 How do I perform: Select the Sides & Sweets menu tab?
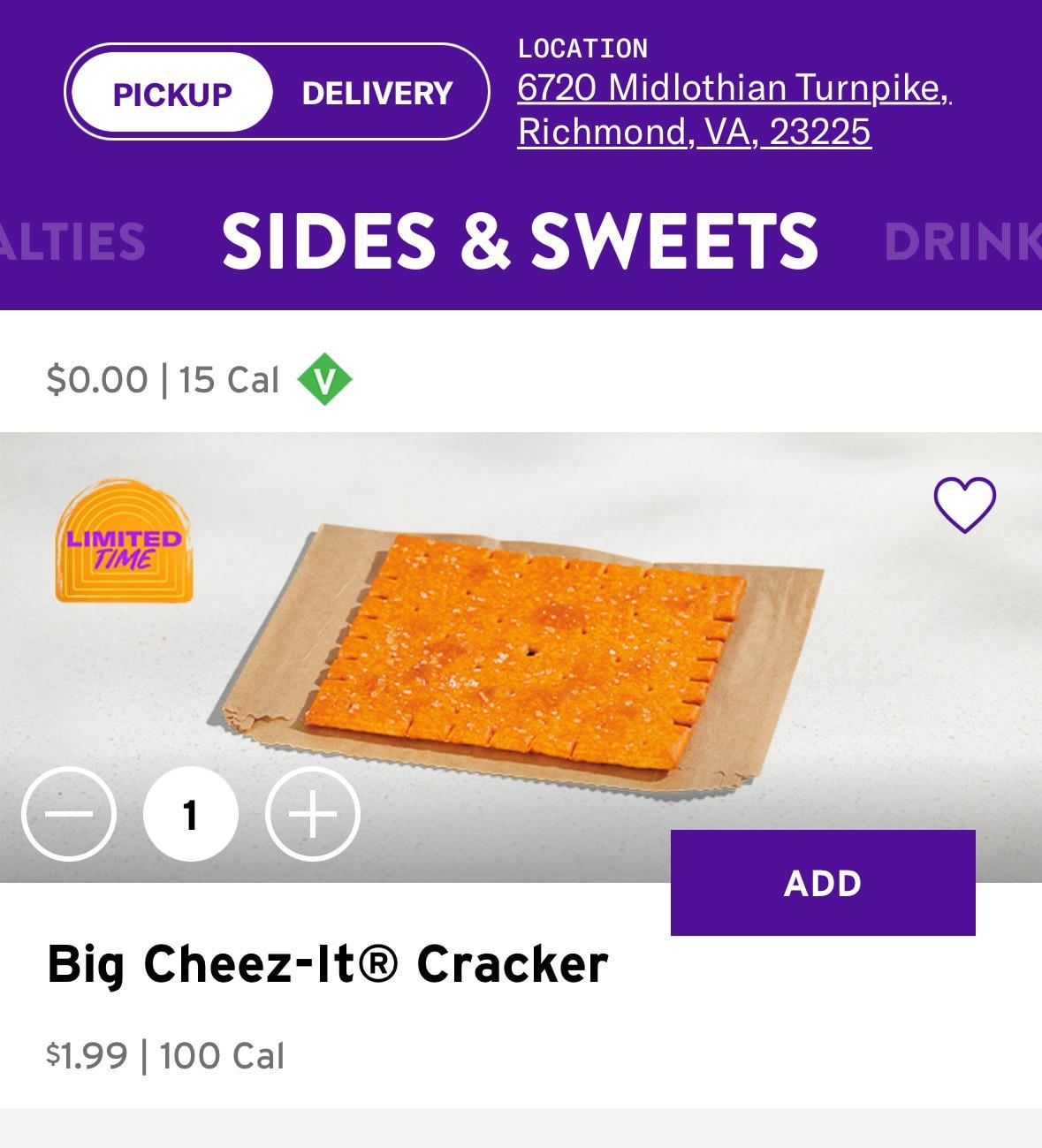520,240
